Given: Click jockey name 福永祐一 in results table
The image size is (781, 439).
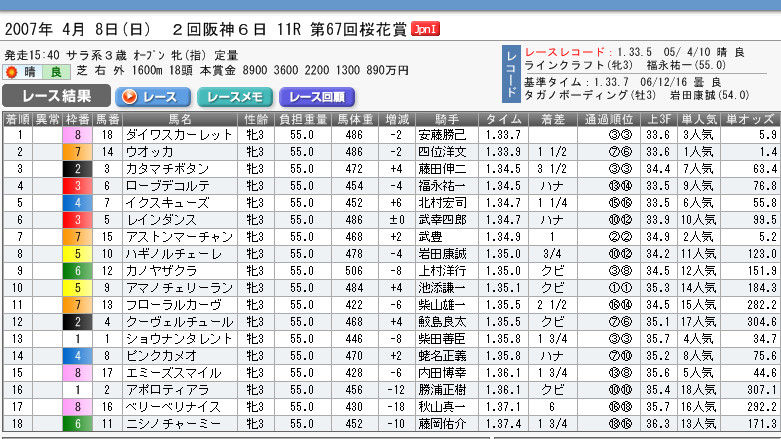Looking at the screenshot, I should [442, 186].
